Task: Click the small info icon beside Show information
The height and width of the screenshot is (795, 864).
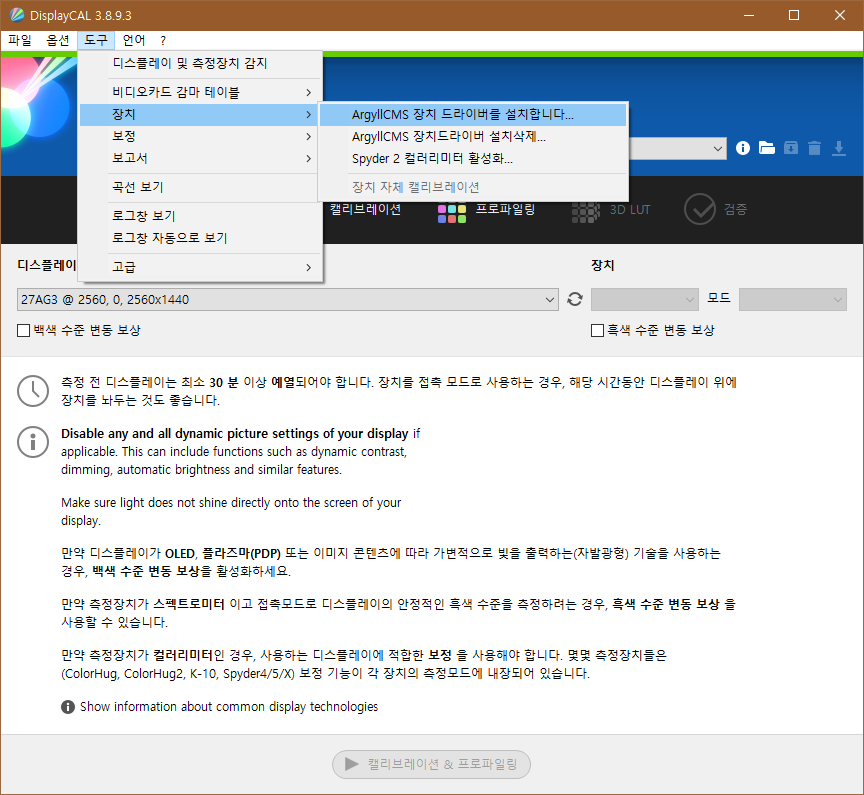Action: tap(68, 707)
